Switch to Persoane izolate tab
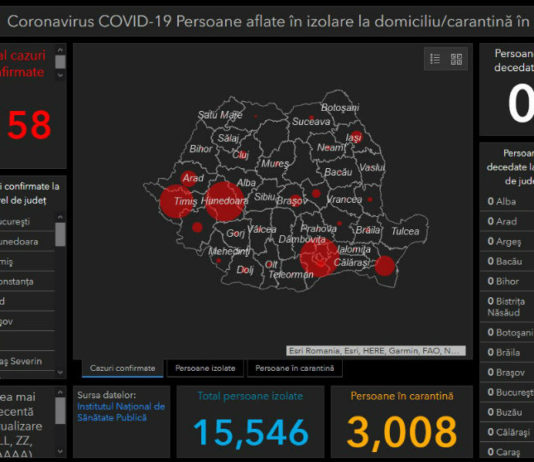Image resolution: width=534 pixels, height=462 pixels. [205, 368]
